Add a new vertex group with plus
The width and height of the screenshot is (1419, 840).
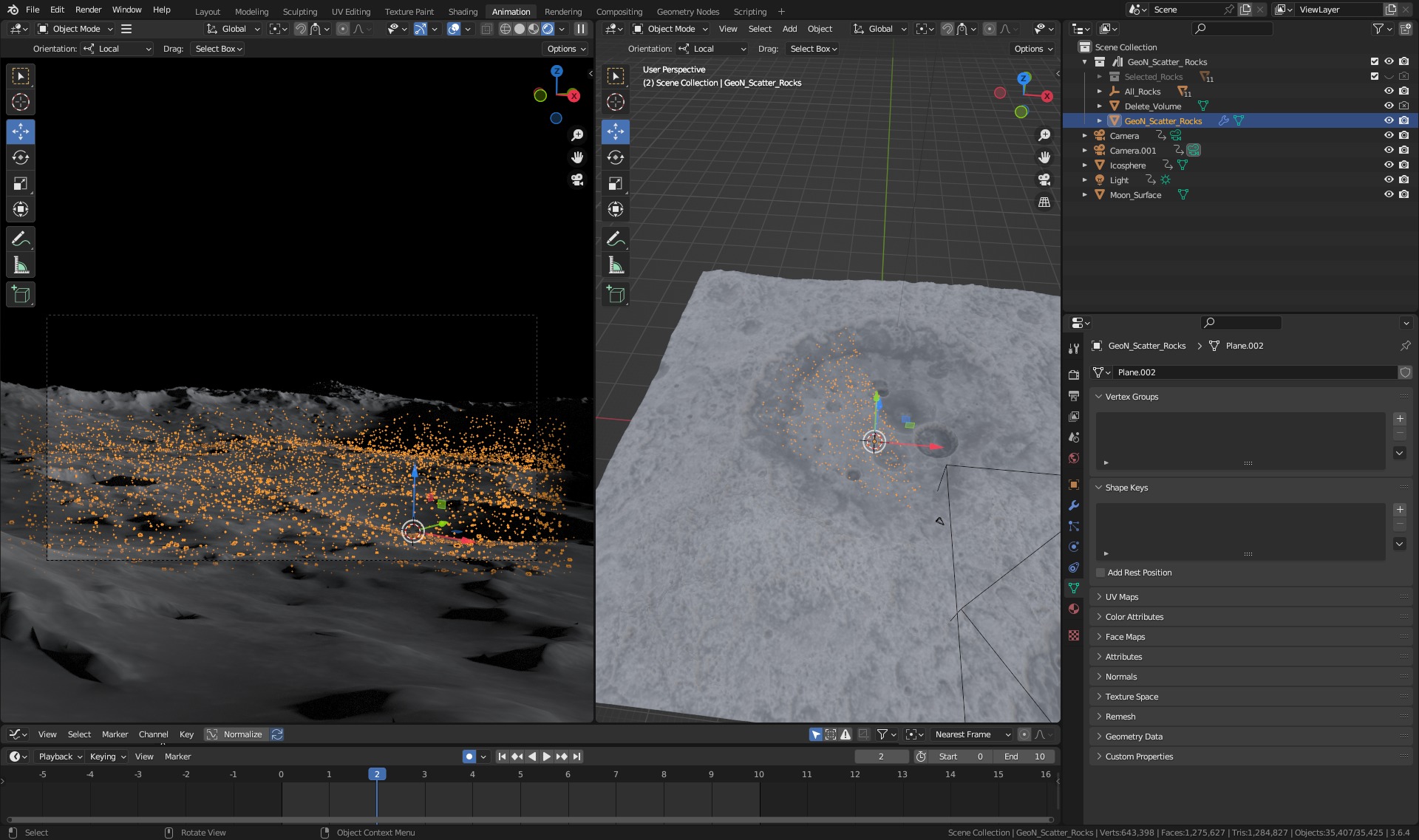pos(1400,419)
